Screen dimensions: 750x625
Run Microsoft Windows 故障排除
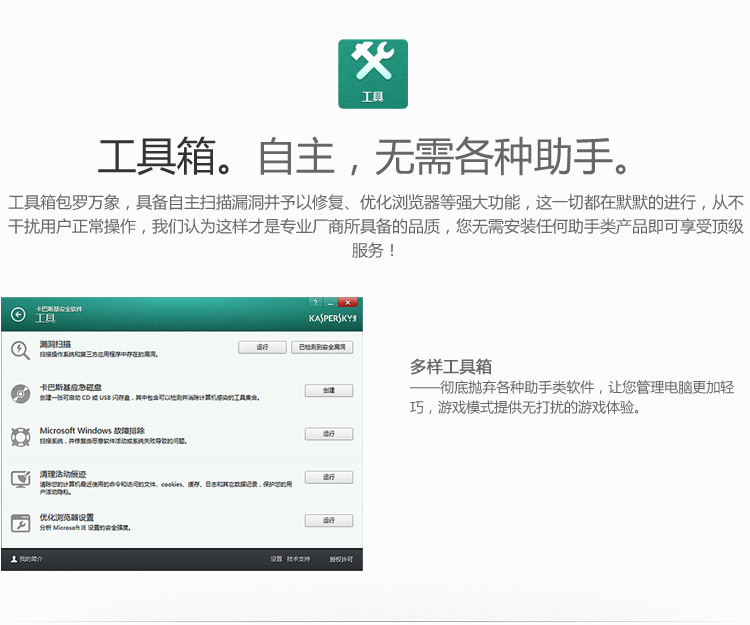point(328,434)
